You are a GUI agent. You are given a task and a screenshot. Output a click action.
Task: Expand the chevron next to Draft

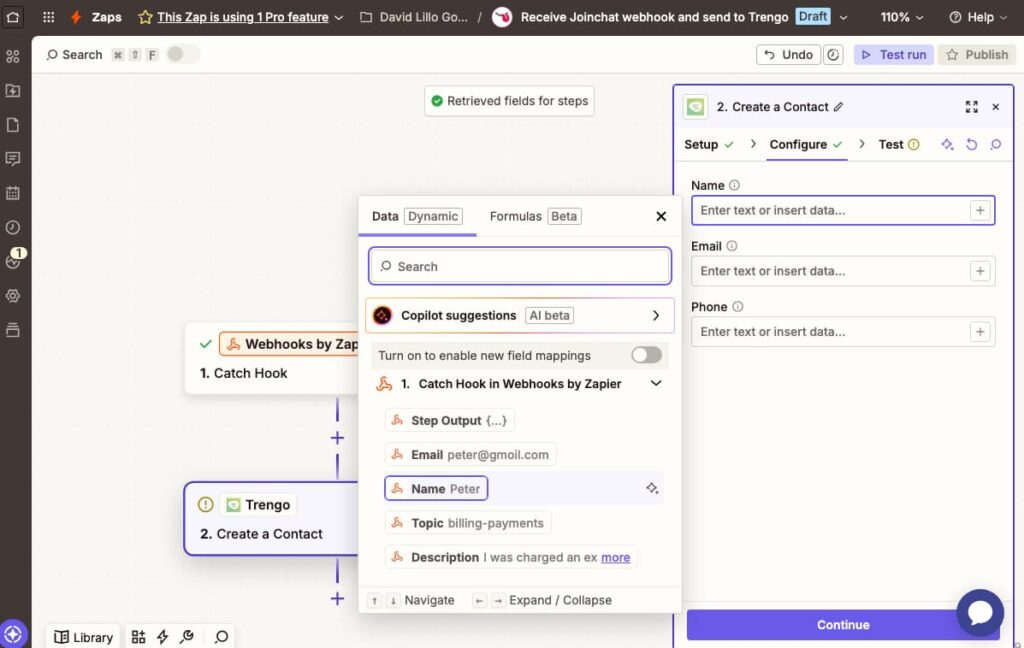[843, 18]
